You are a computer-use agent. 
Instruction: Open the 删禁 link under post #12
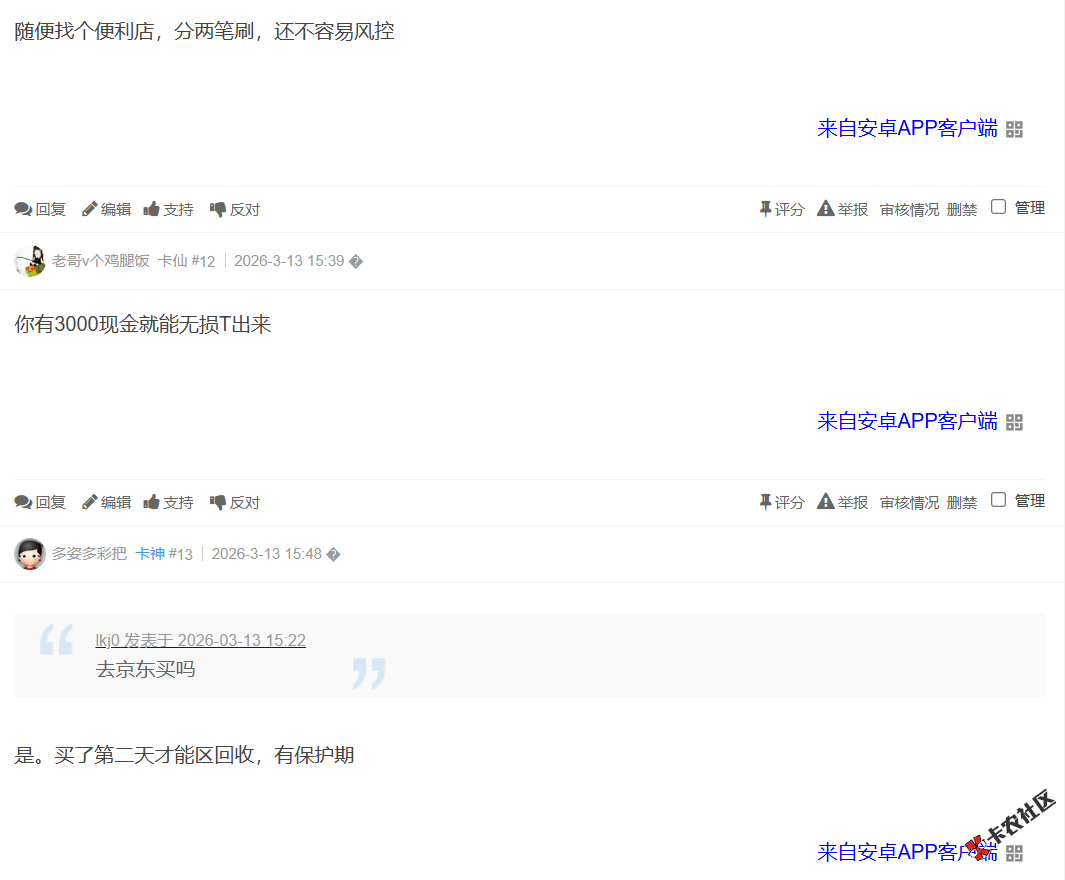961,501
